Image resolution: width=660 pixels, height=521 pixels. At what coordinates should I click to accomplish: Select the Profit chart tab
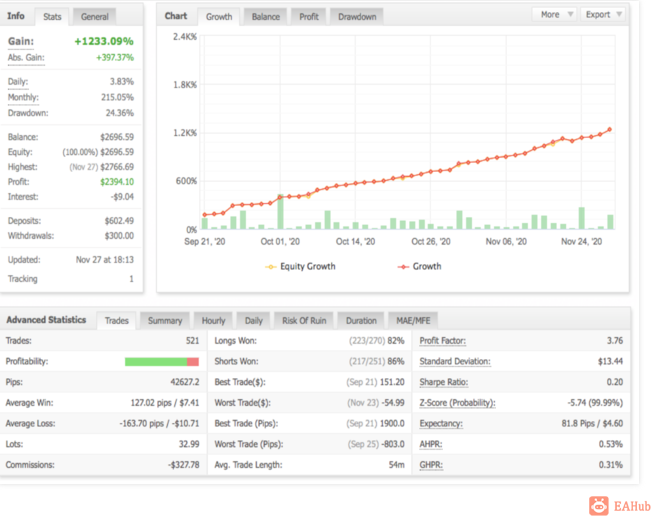(309, 17)
